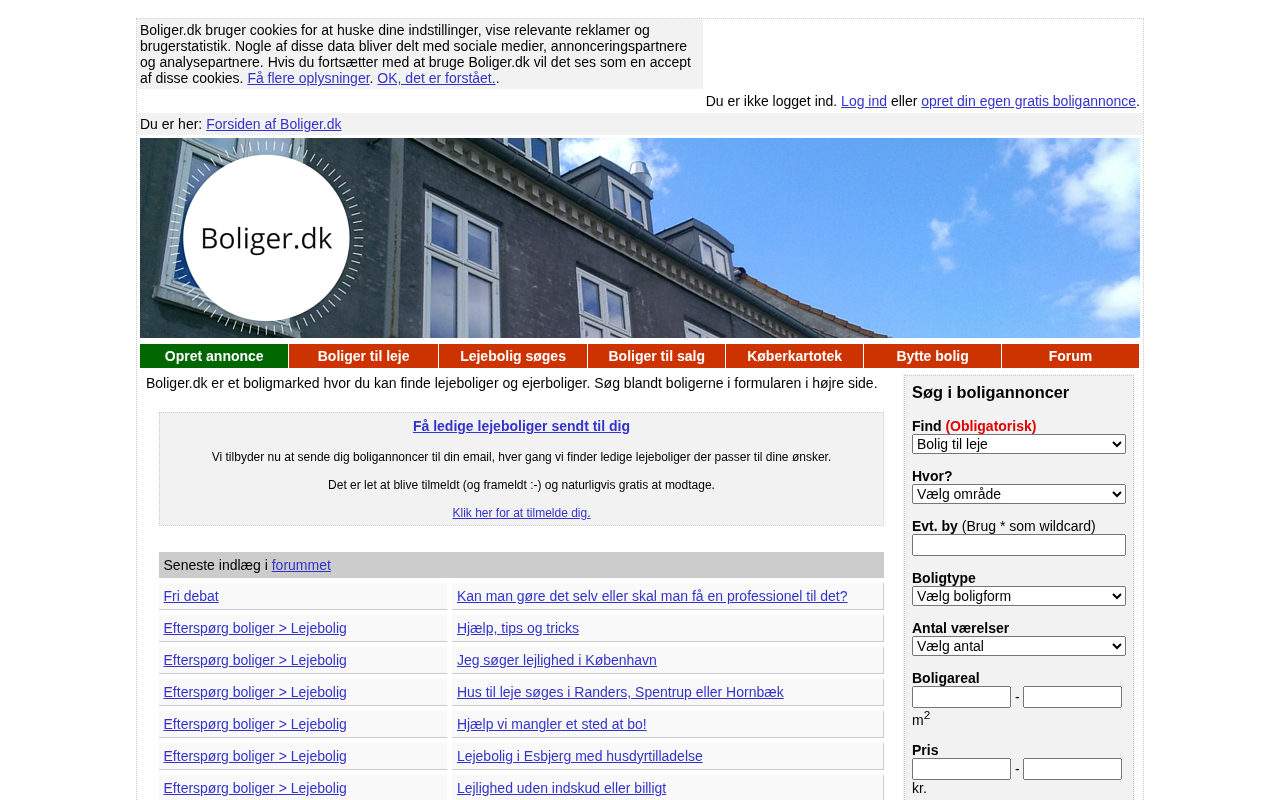Expand the 'Vælg antal' rooms dropdown

(1019, 646)
